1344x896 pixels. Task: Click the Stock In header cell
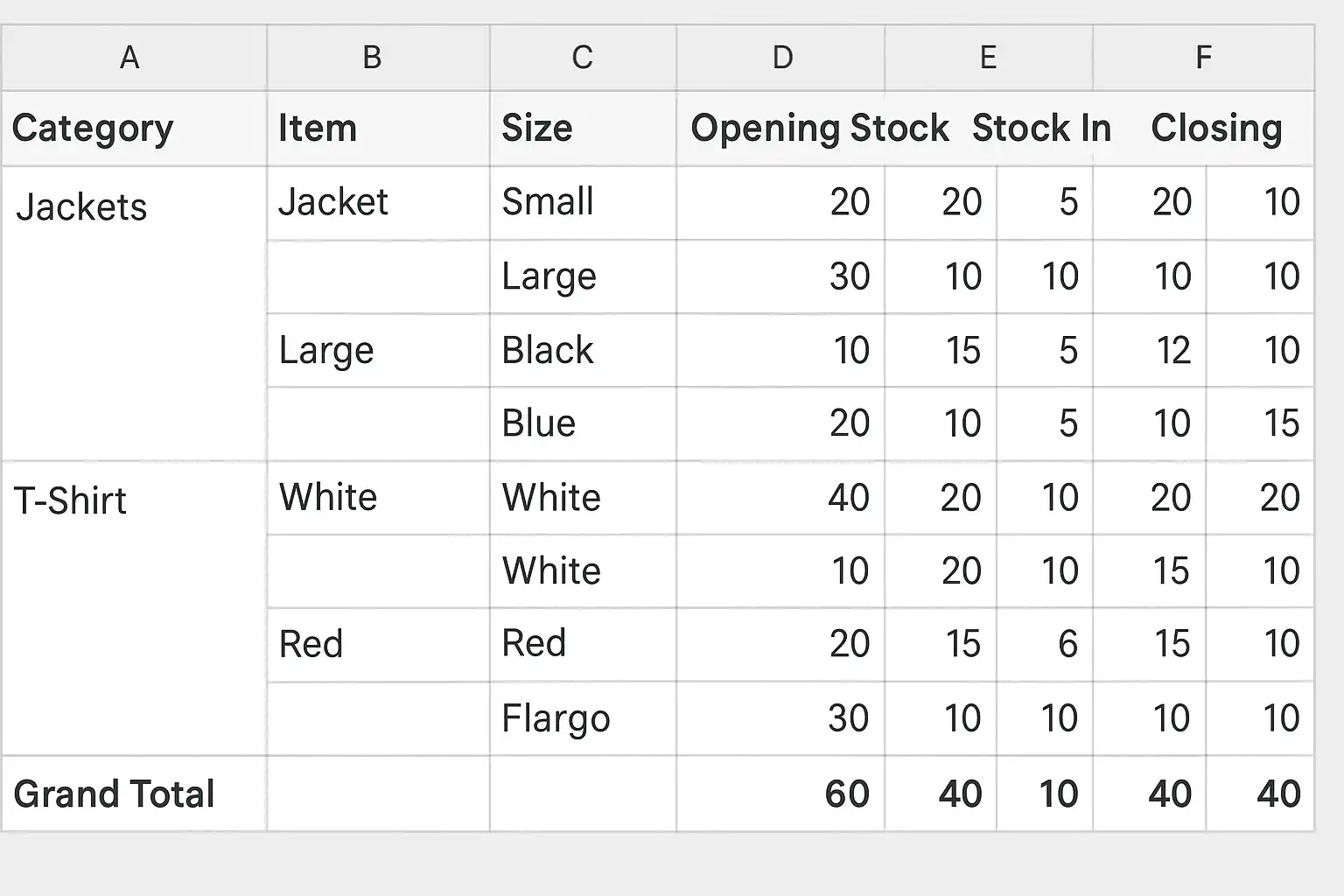pyautogui.click(x=1041, y=129)
